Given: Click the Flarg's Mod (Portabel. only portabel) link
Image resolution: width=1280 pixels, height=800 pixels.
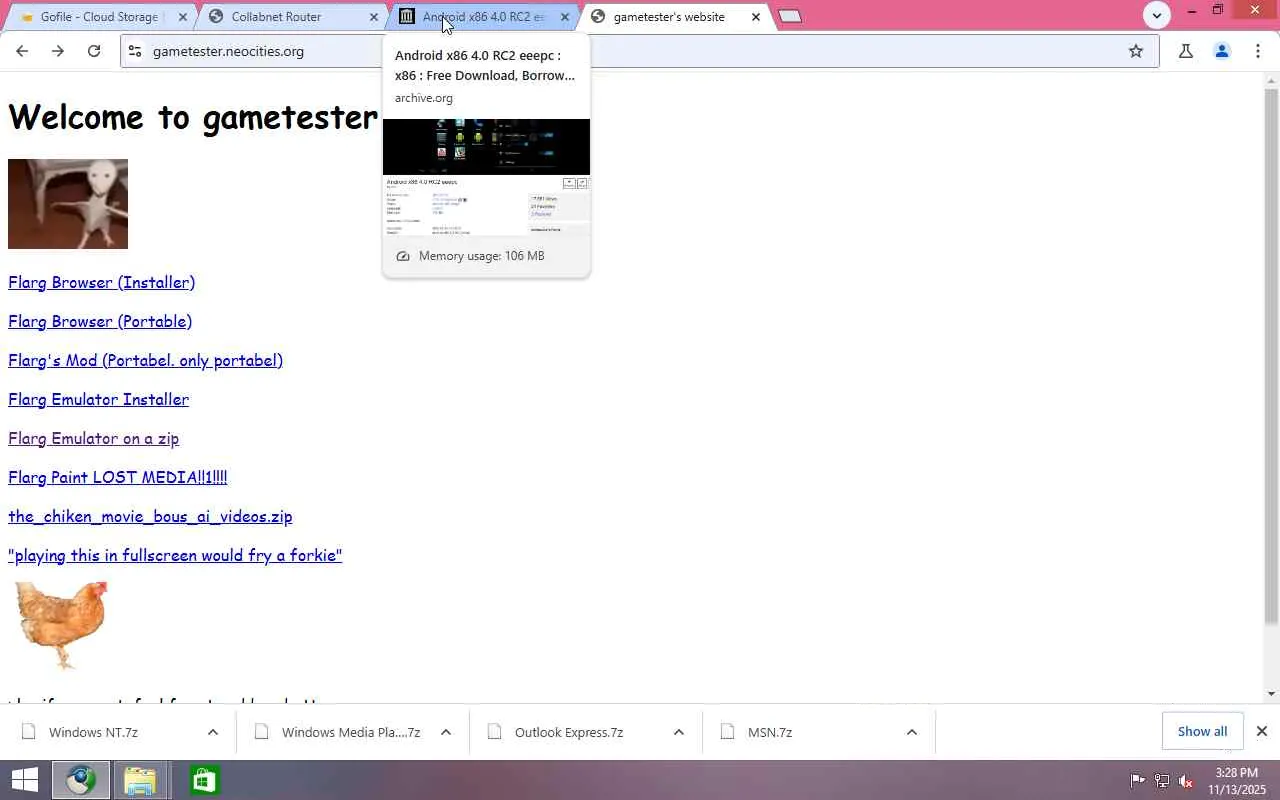Looking at the screenshot, I should tap(145, 360).
